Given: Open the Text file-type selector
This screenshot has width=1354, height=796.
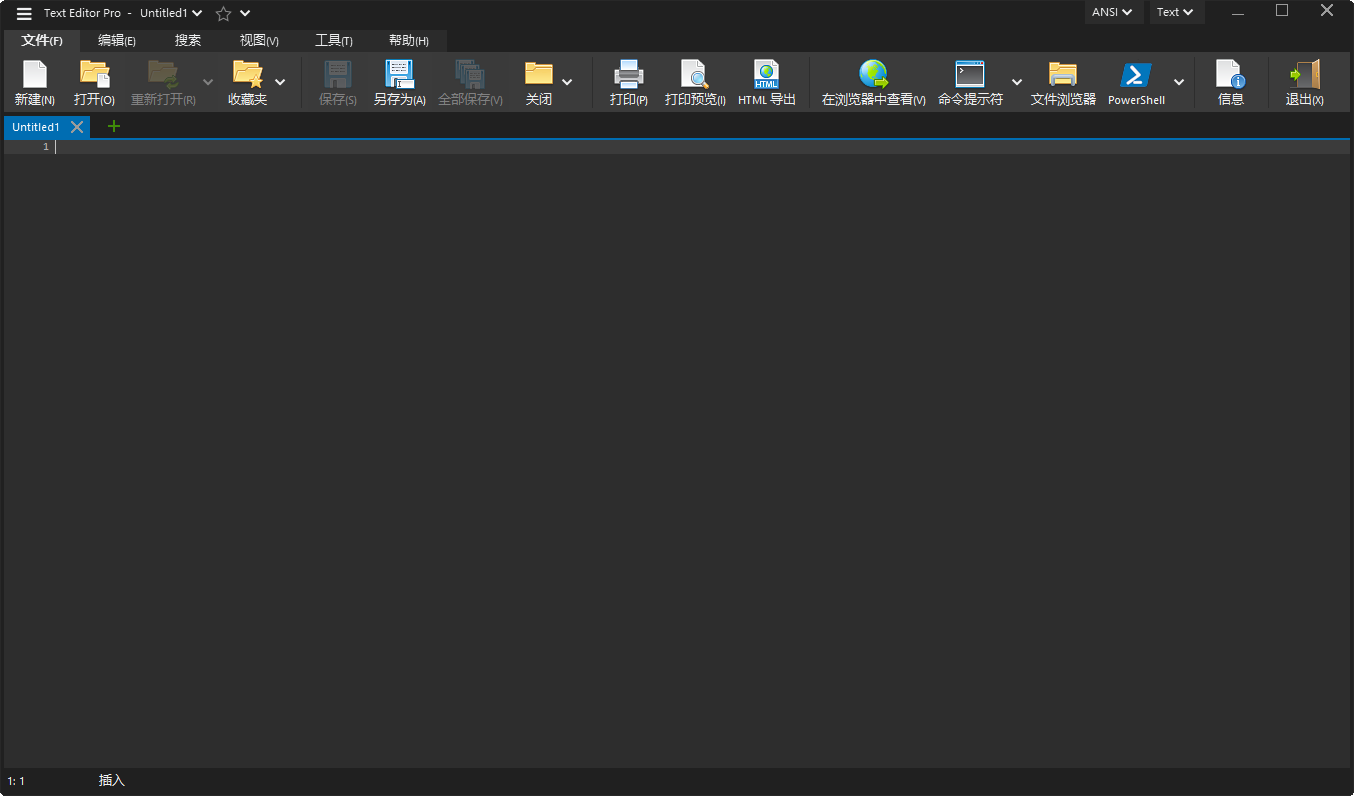Looking at the screenshot, I should 1175,12.
